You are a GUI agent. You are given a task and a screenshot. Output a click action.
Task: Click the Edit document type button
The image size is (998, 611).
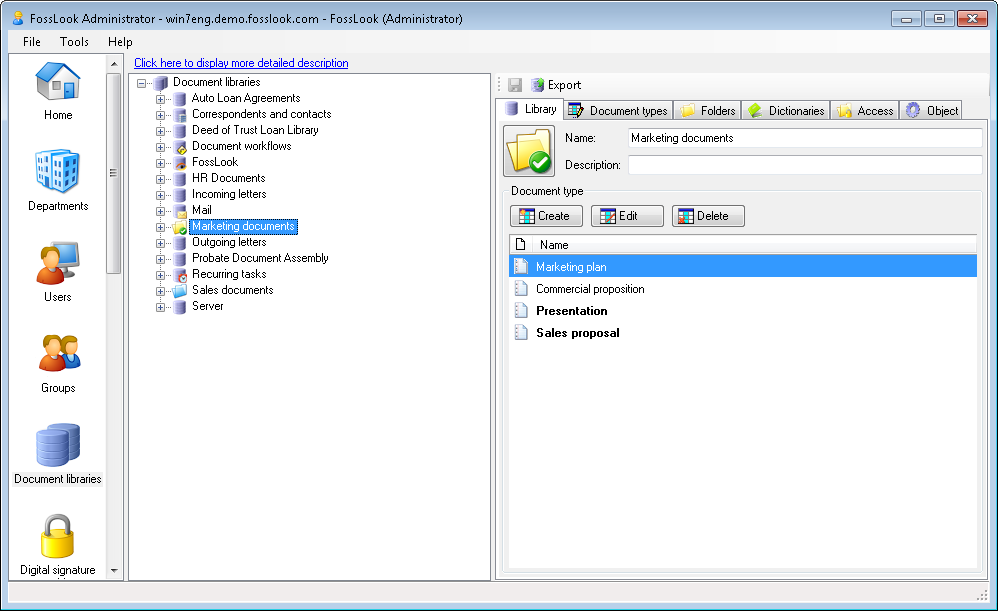point(627,216)
